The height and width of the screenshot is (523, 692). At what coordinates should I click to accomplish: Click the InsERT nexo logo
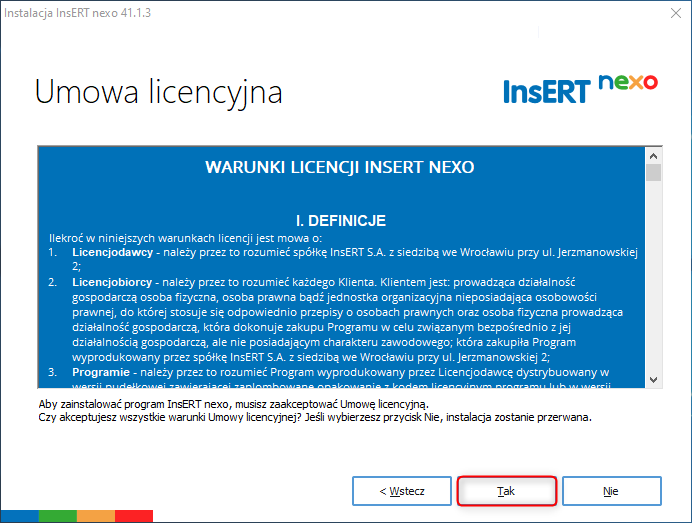pyautogui.click(x=580, y=89)
